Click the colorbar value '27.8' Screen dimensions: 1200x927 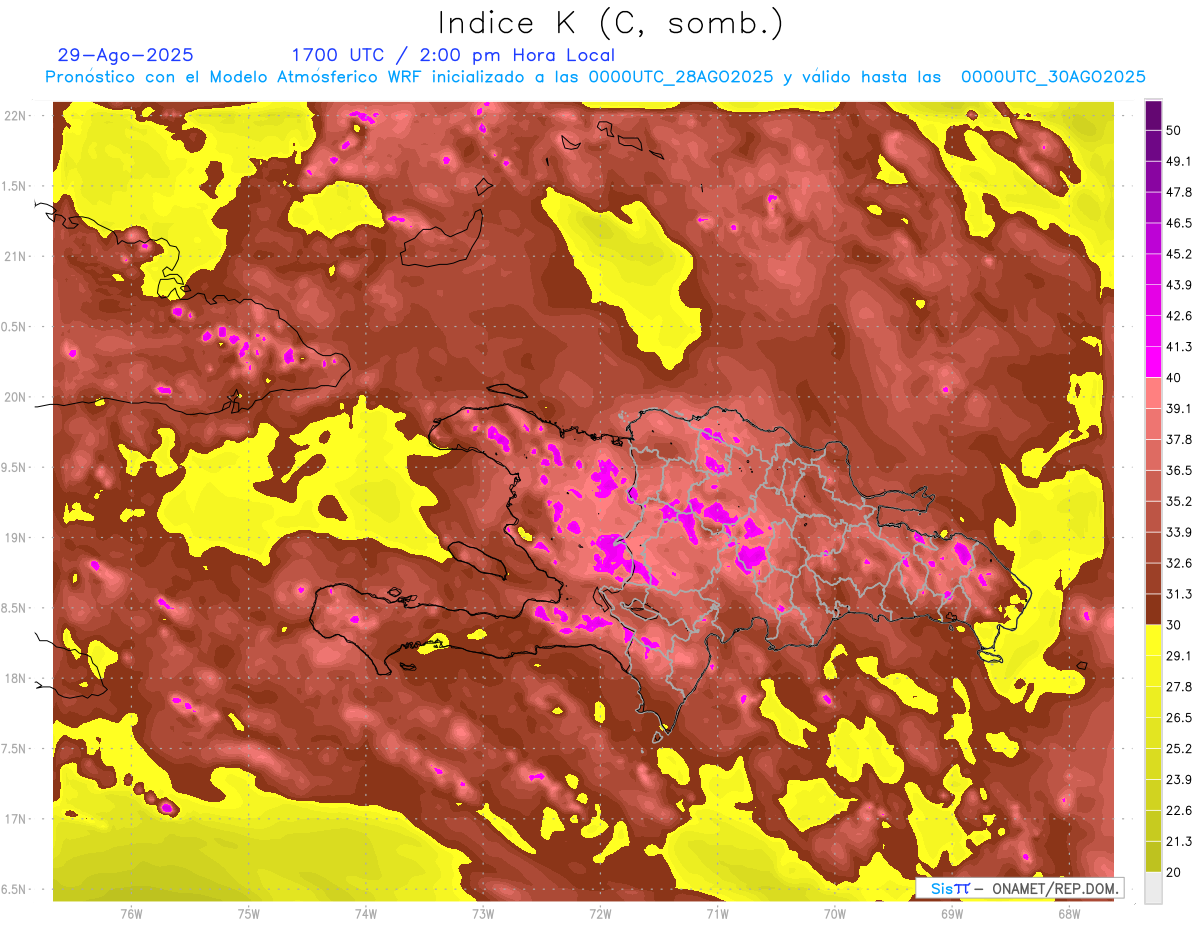(1178, 687)
